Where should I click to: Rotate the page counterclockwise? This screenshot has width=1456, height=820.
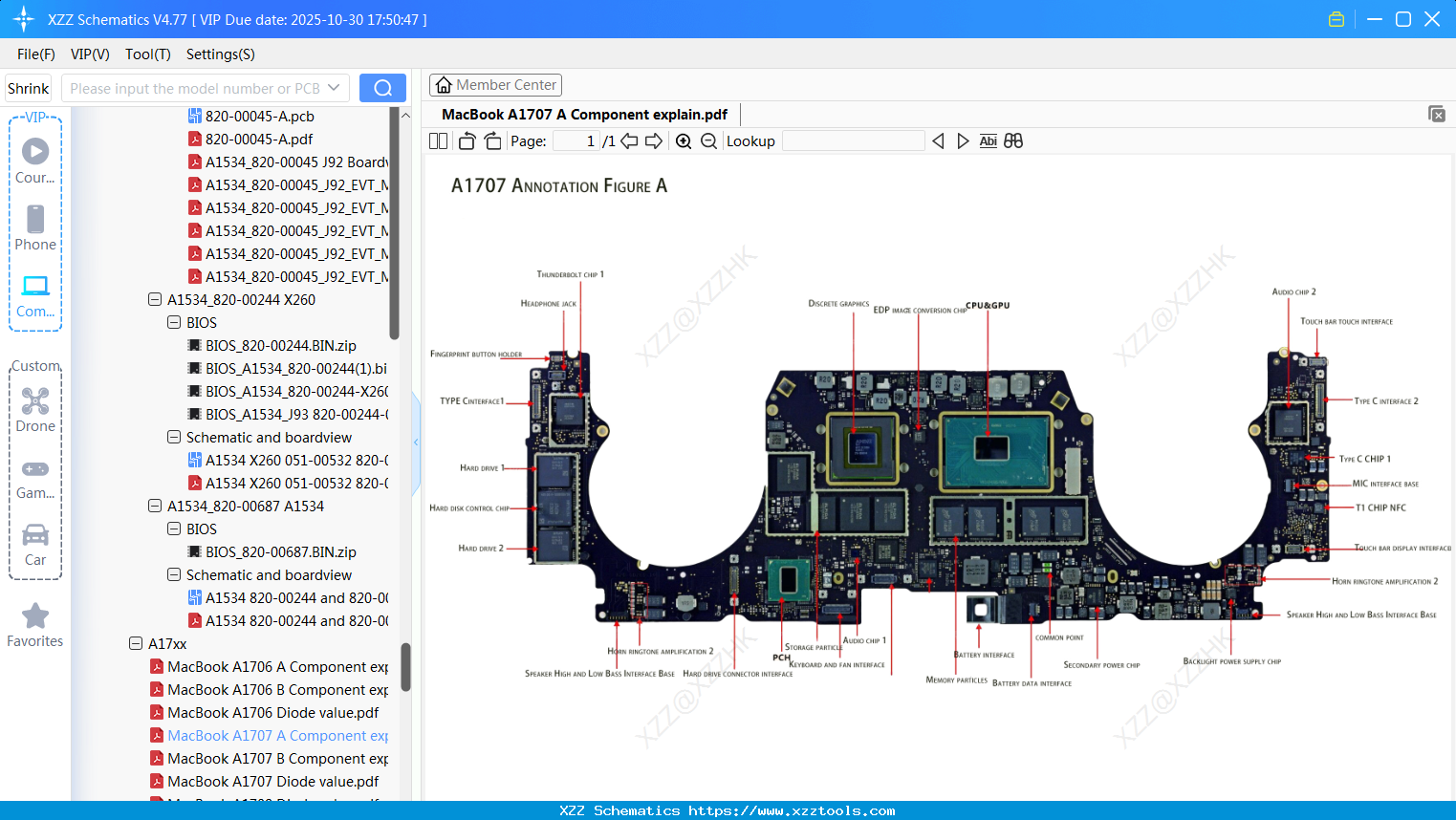pyautogui.click(x=467, y=141)
